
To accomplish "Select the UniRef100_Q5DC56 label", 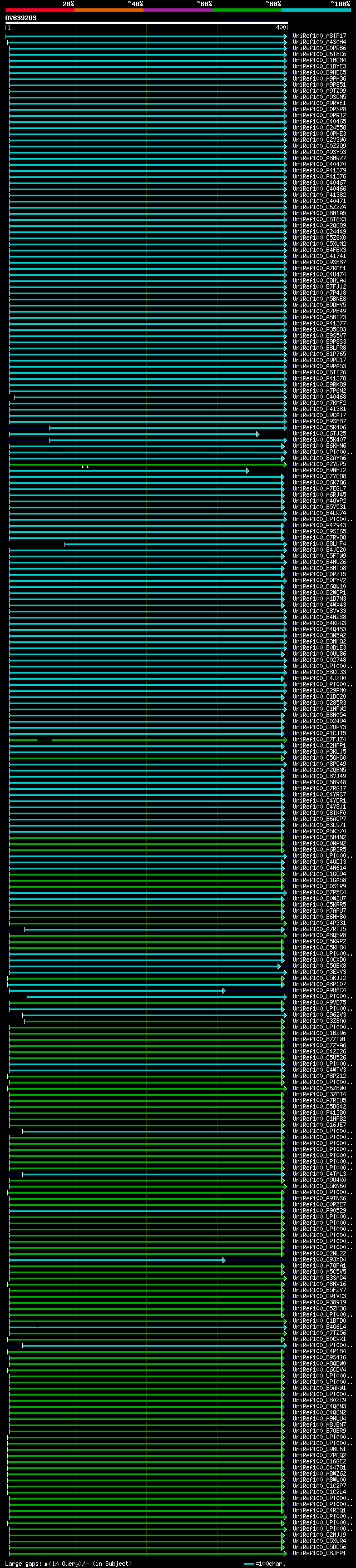I will pyautogui.click(x=319, y=1547).
